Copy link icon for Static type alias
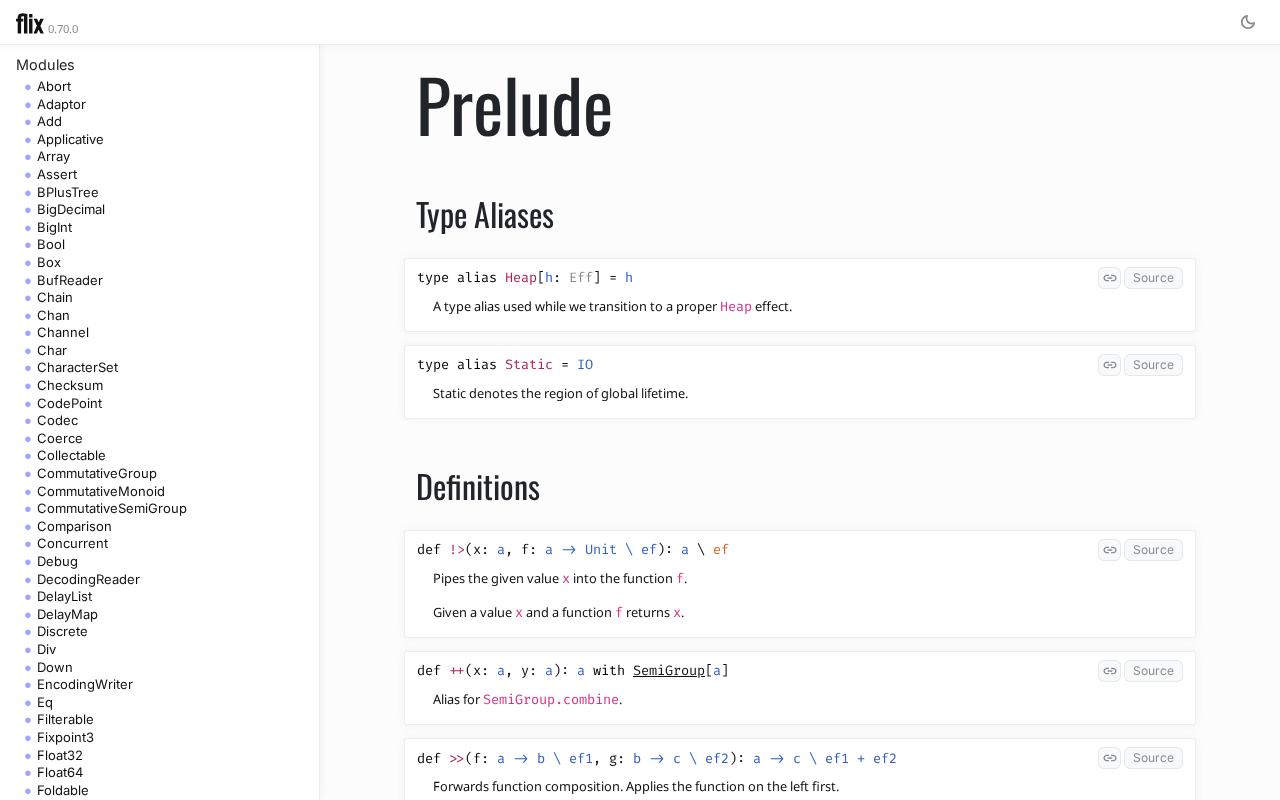This screenshot has height=800, width=1280. pos(1109,365)
